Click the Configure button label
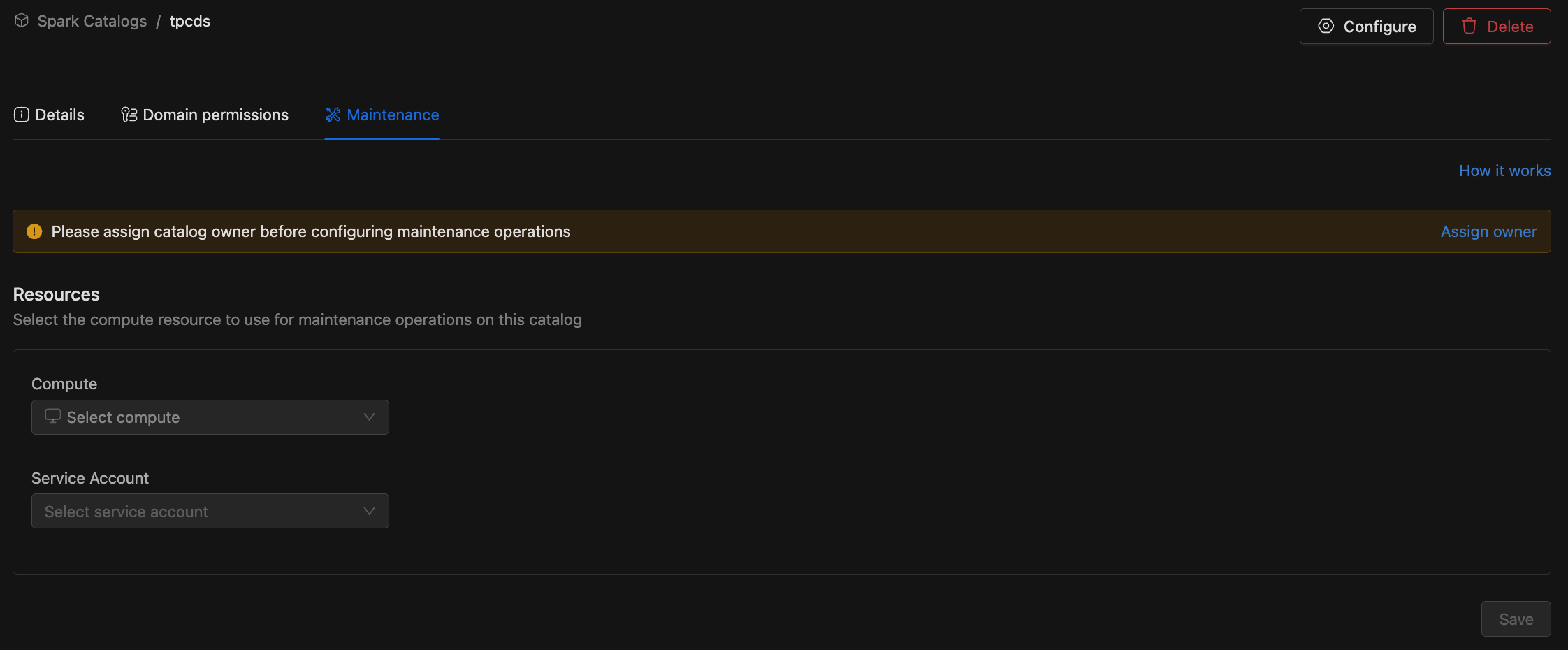Image resolution: width=1568 pixels, height=650 pixels. click(1379, 27)
